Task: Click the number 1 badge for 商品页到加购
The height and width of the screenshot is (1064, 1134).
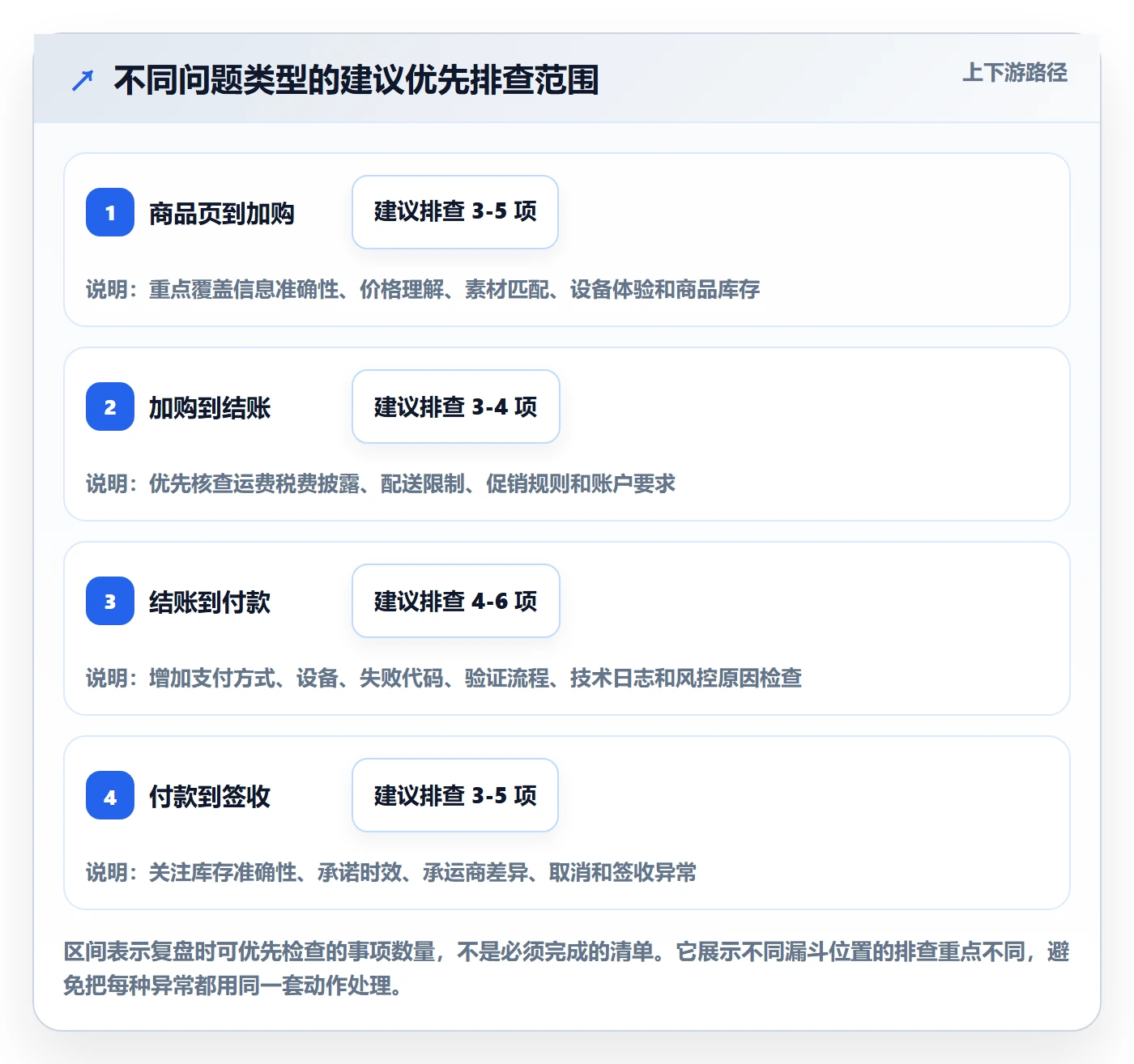Action: pos(110,212)
